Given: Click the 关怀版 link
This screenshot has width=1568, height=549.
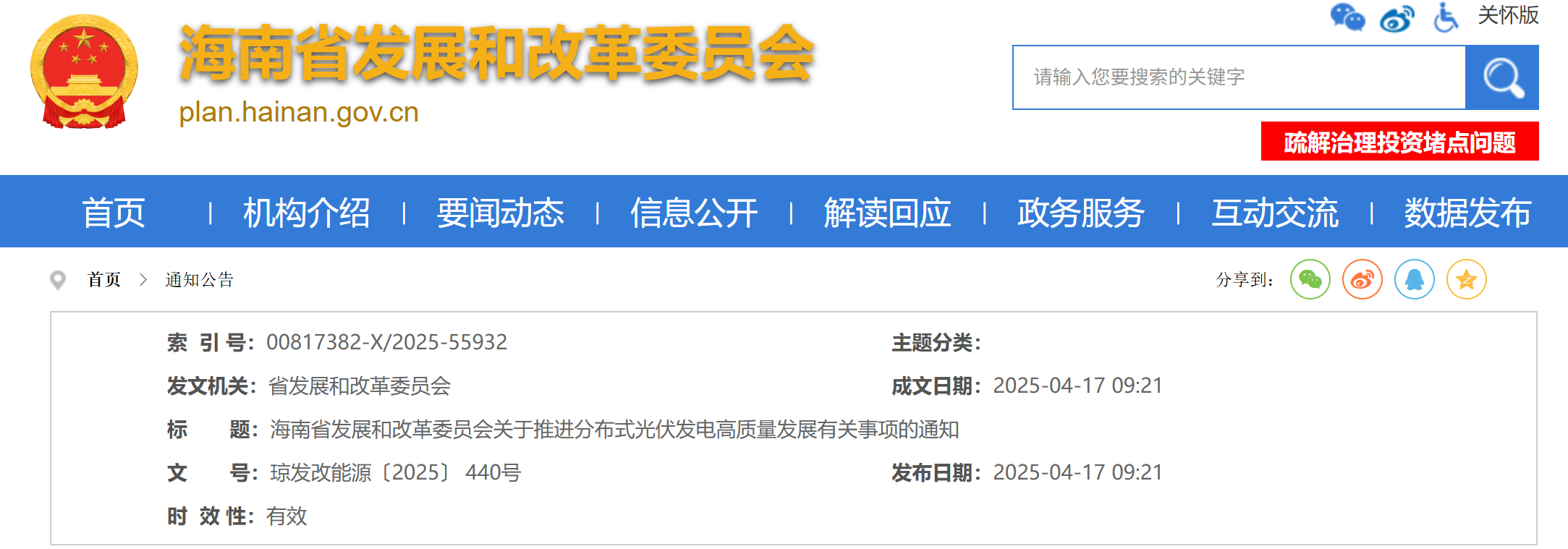Looking at the screenshot, I should [x=1508, y=15].
